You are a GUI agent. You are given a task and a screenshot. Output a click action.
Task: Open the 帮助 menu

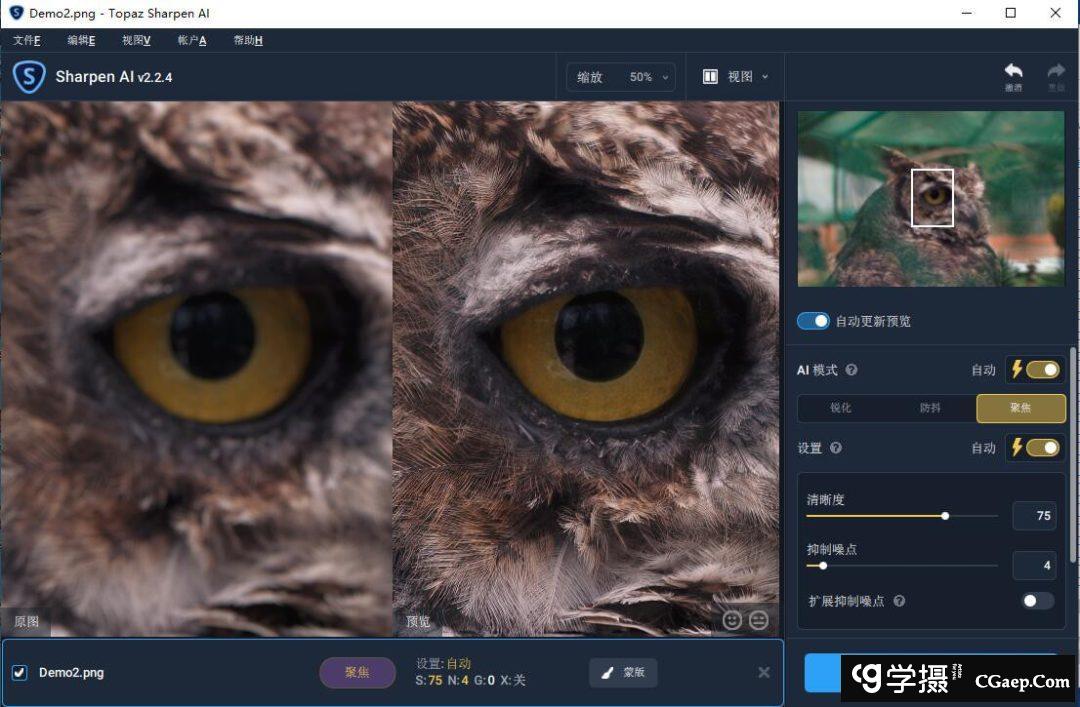click(248, 40)
